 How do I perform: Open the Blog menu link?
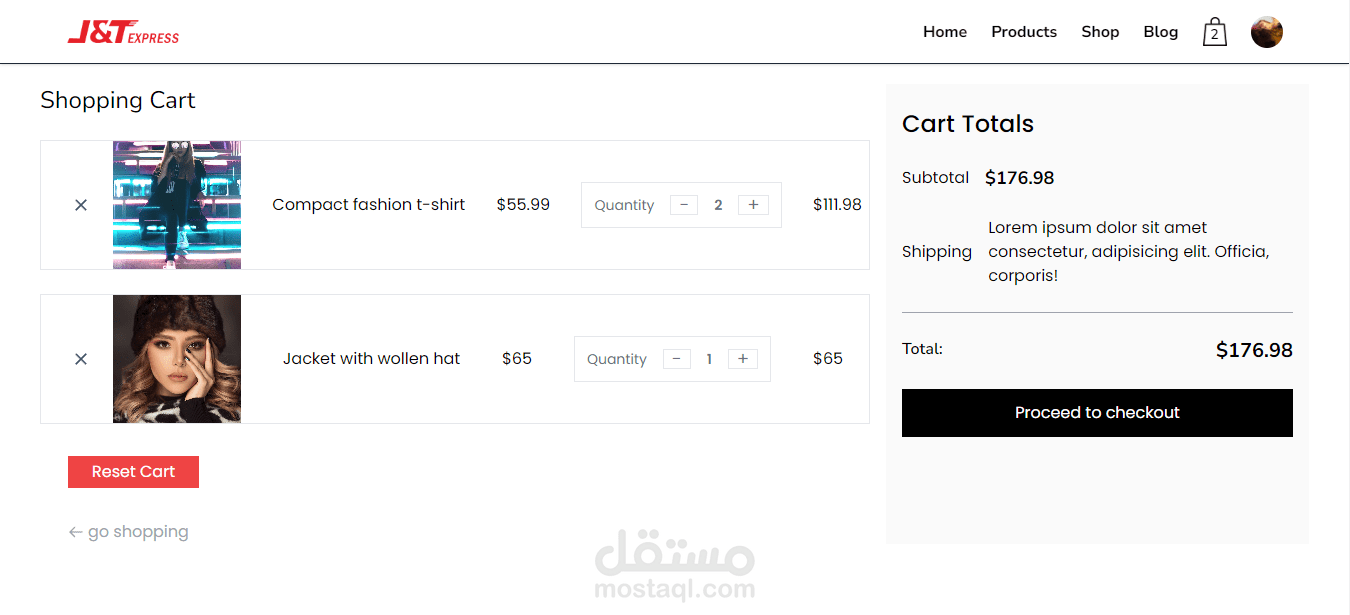(1160, 32)
